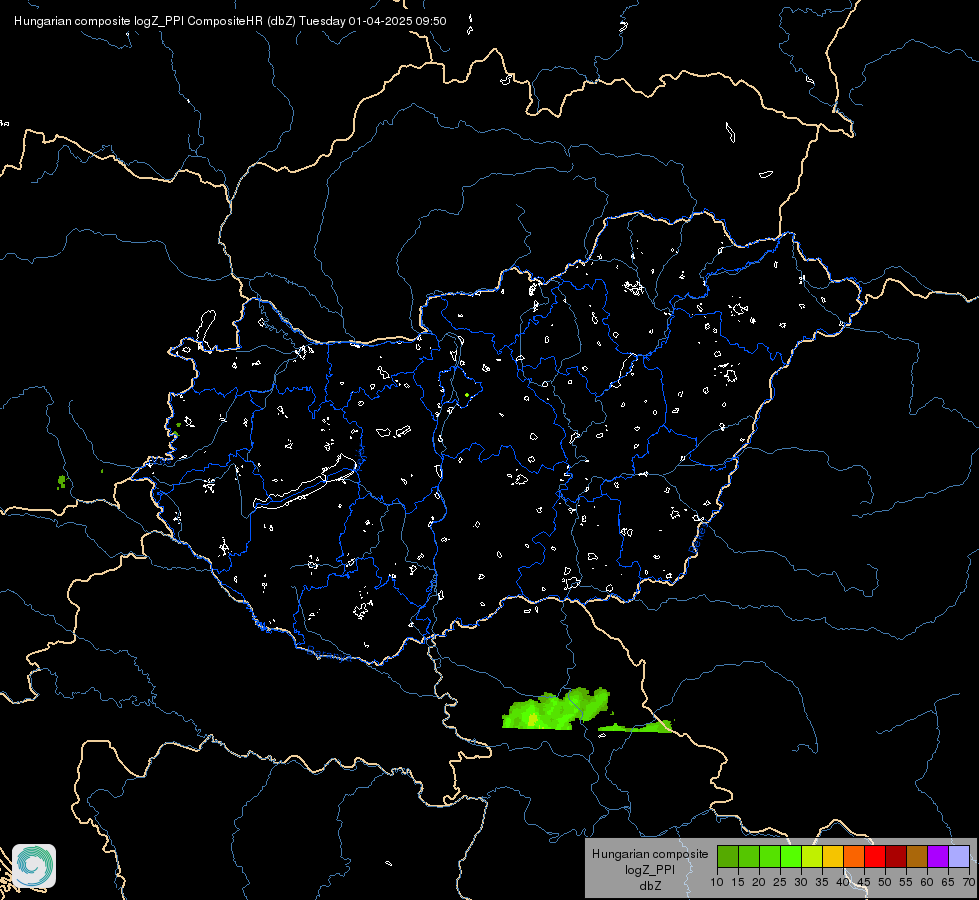Select the 55–60 dBZ brown legend swatch
This screenshot has width=979, height=900.
[917, 856]
